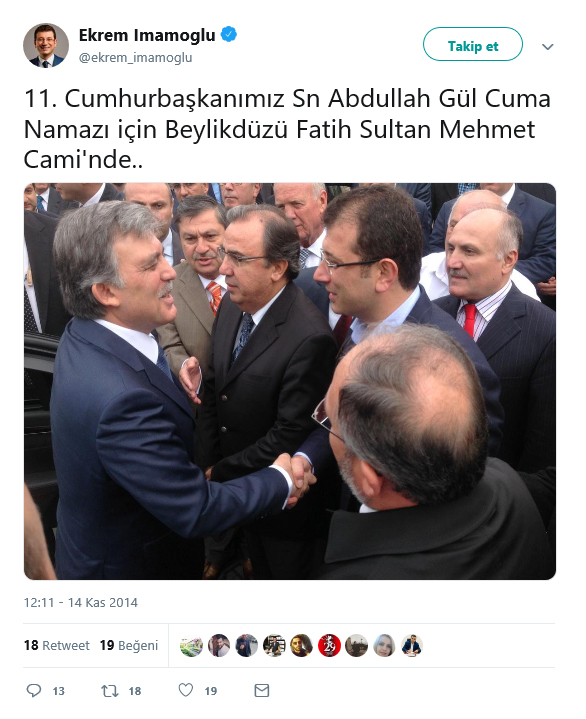Open Ekrem Imamoglu's profile avatar
The height and width of the screenshot is (719, 586).
click(x=46, y=45)
